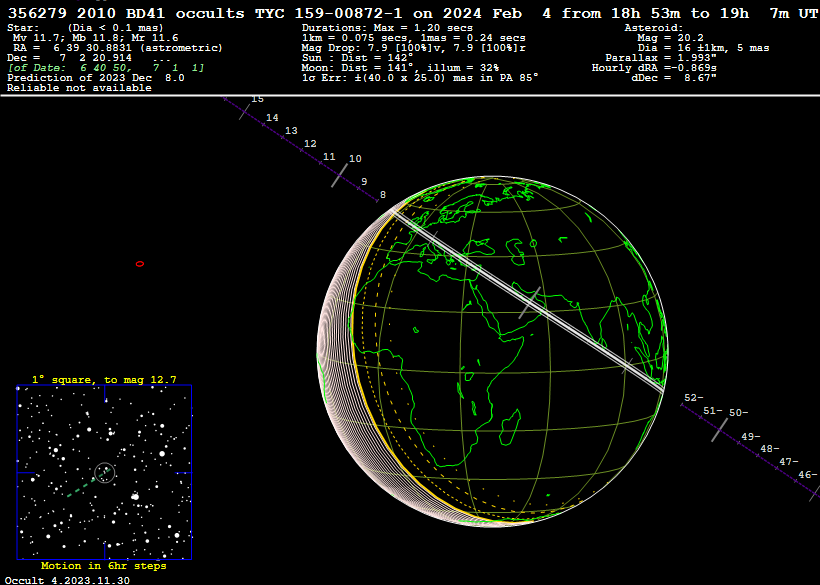This screenshot has height=585, width=820.
Task: Select the 'dDec = 8.67"' value
Action: point(674,77)
